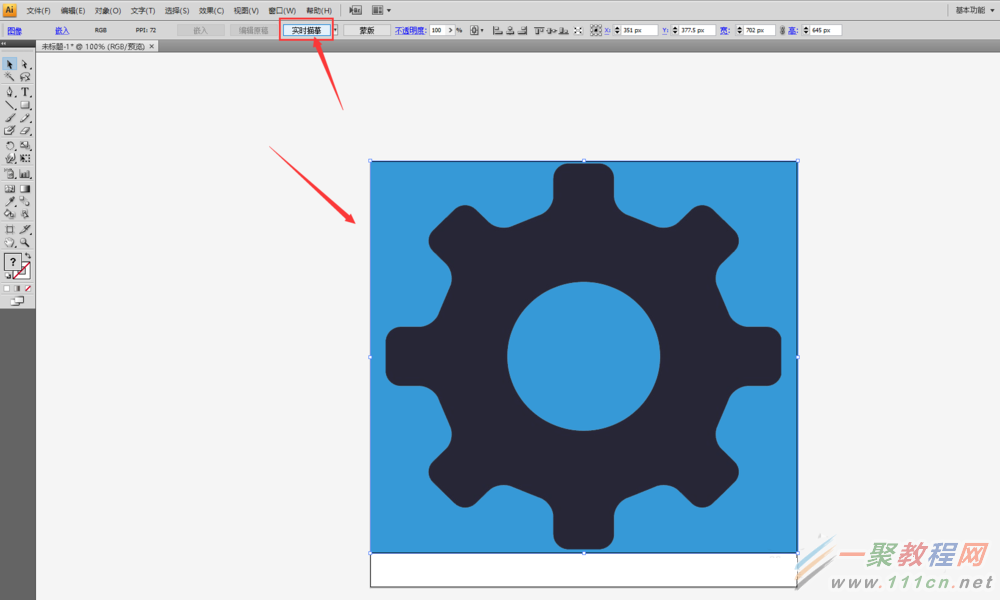Open the 对象(O) menu
This screenshot has height=600, width=1000.
pos(108,11)
